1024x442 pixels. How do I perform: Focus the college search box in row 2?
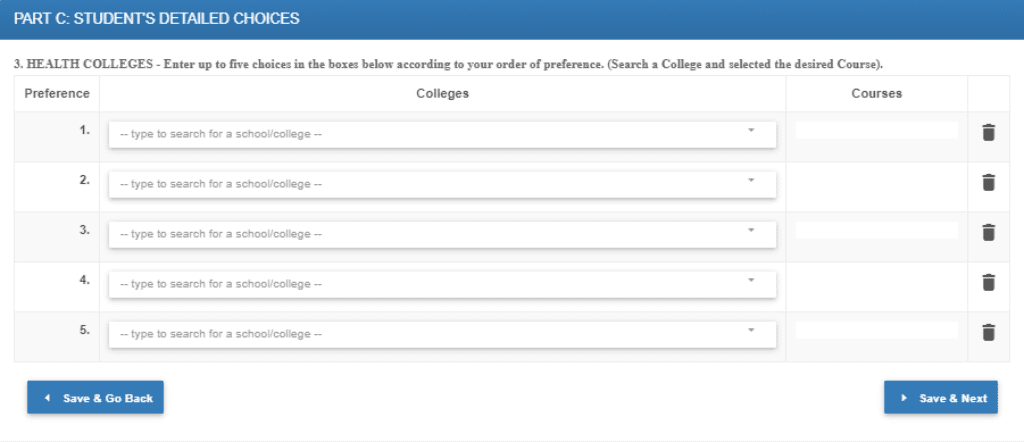(442, 184)
